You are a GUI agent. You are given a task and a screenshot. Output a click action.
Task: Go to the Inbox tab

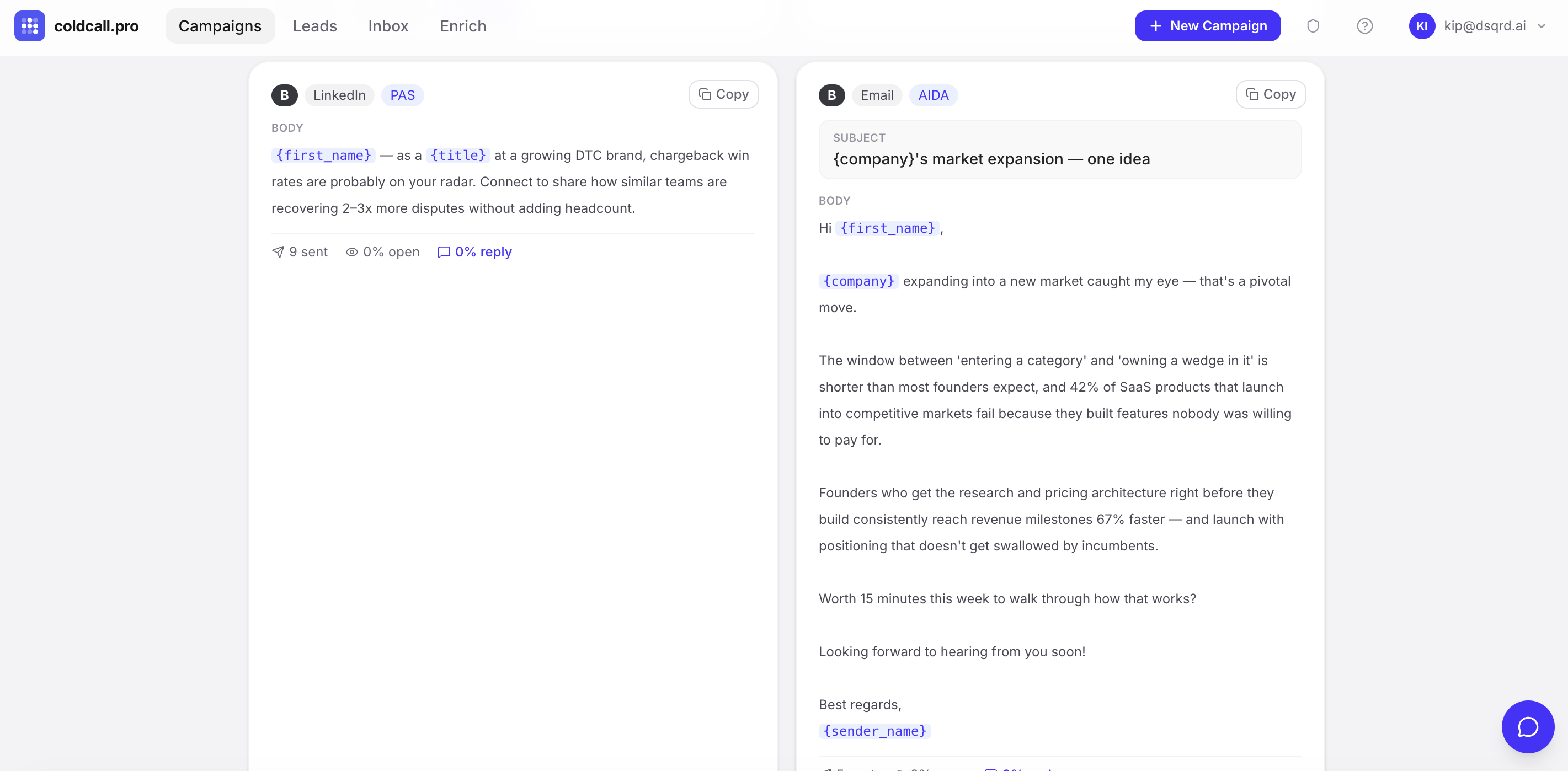pos(388,25)
